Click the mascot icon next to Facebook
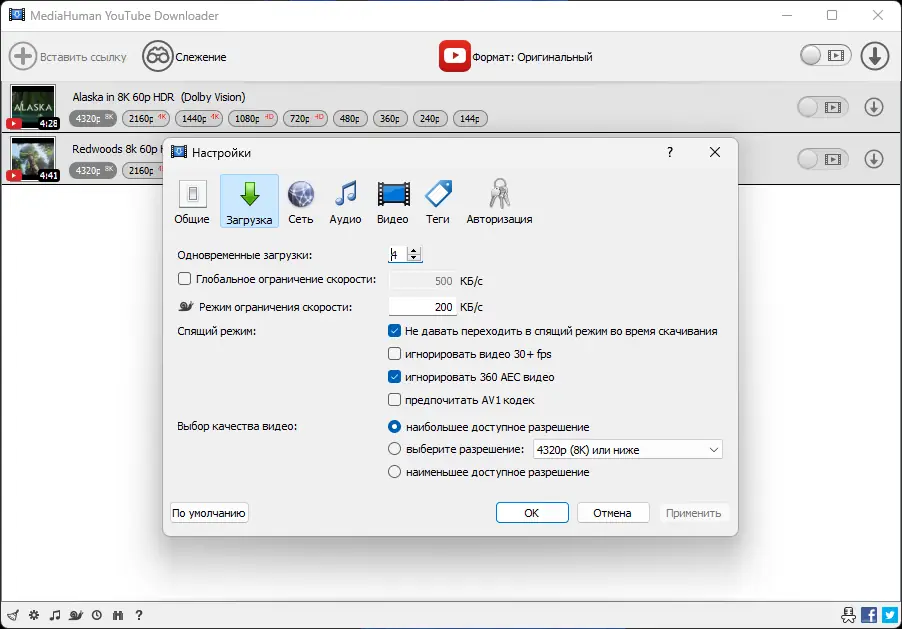The height and width of the screenshot is (629, 902). pyautogui.click(x=848, y=615)
